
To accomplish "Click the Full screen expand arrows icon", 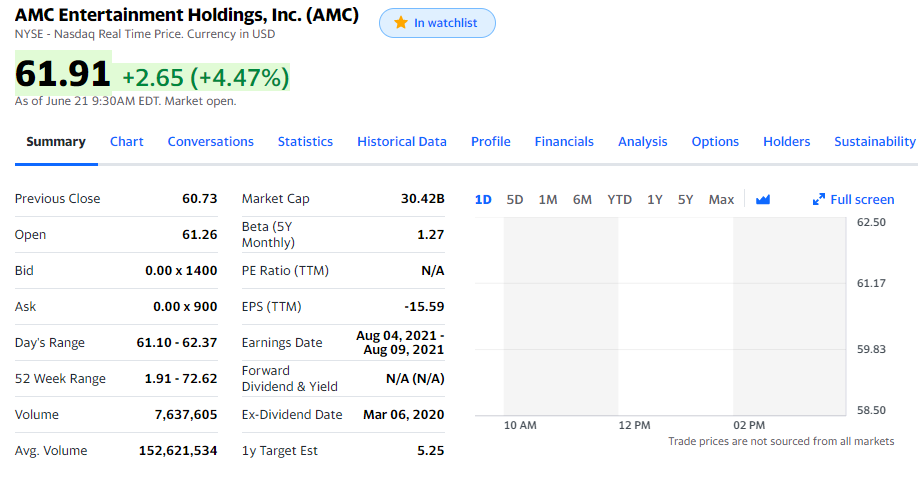I will tap(818, 200).
